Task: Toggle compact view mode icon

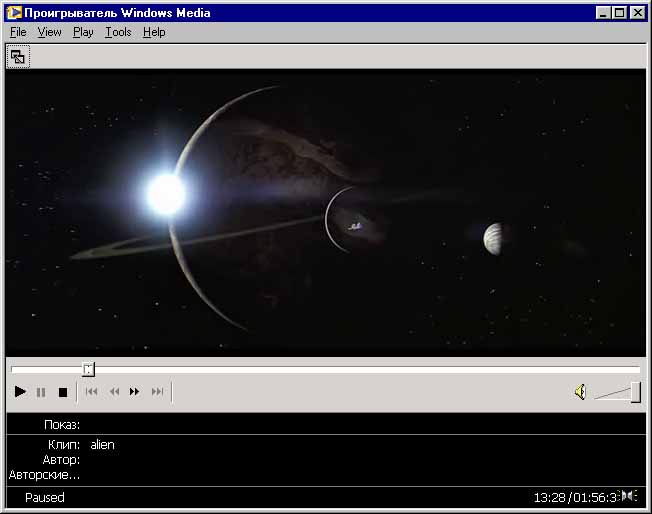Action: pos(18,57)
